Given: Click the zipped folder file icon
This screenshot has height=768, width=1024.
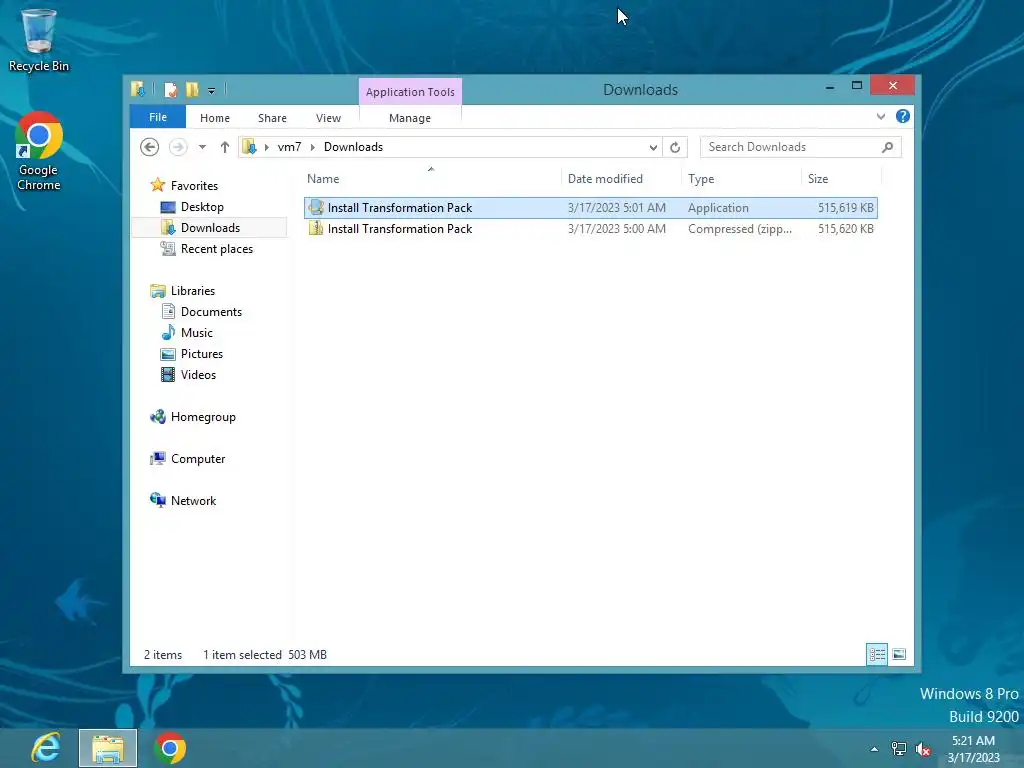Looking at the screenshot, I should tap(316, 228).
